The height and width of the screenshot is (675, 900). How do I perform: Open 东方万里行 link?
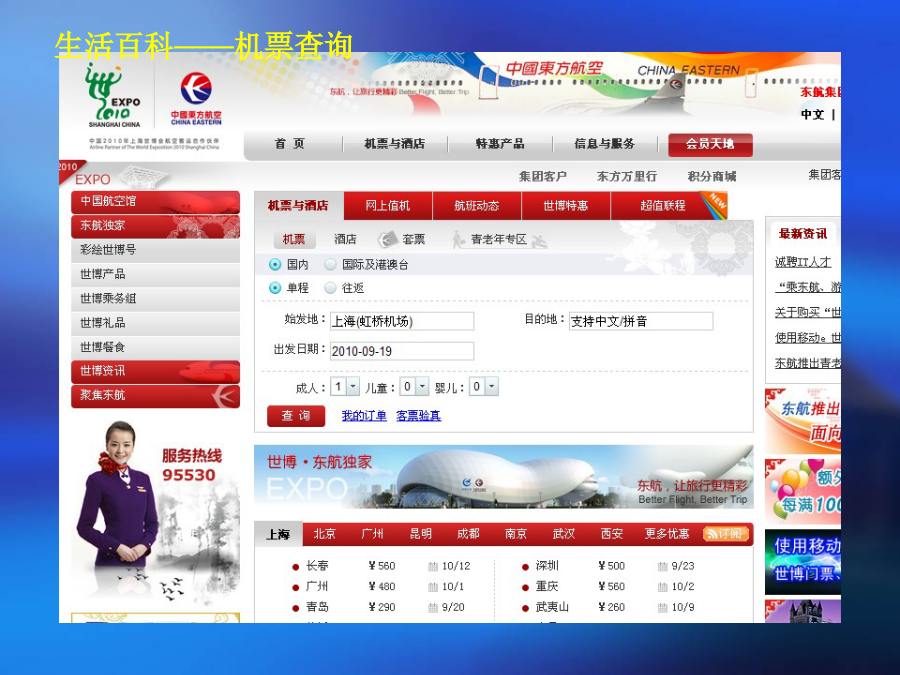(627, 177)
